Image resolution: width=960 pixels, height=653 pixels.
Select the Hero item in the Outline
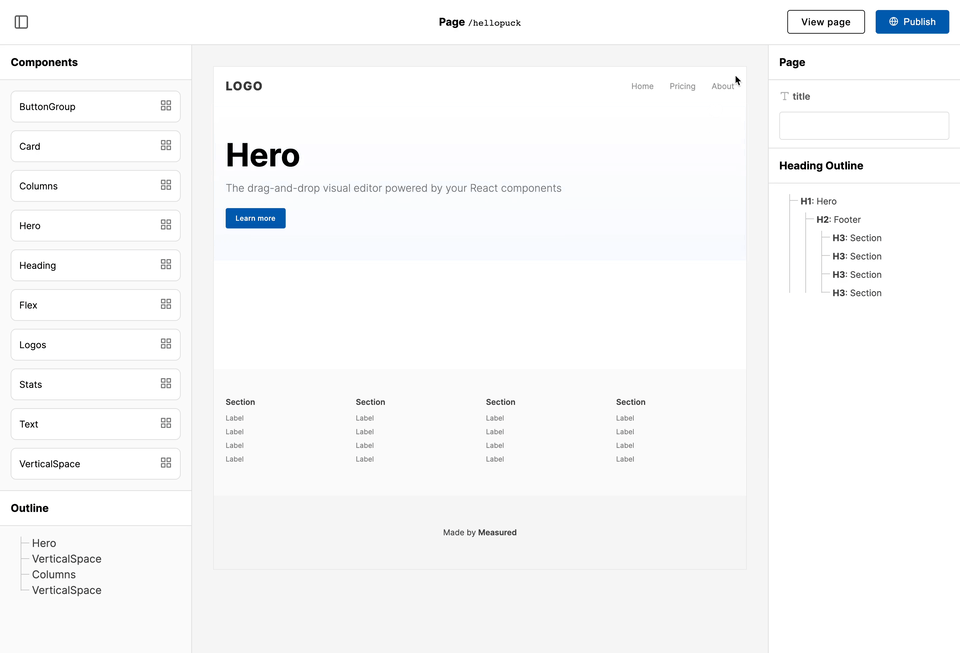pyautogui.click(x=44, y=543)
